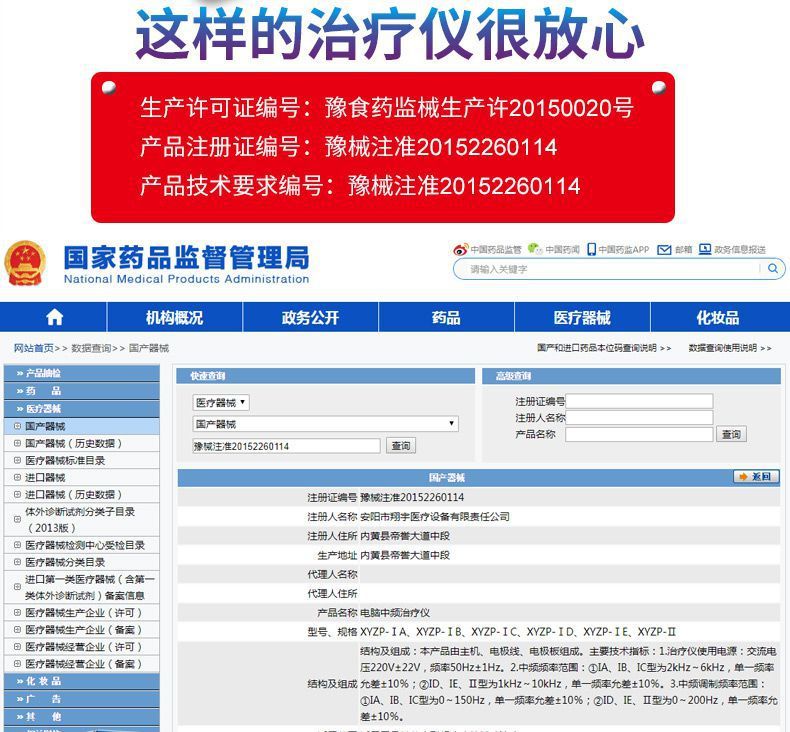The width and height of the screenshot is (790, 732).
Task: Select the 广告 sidebar section
Action: (x=82, y=699)
